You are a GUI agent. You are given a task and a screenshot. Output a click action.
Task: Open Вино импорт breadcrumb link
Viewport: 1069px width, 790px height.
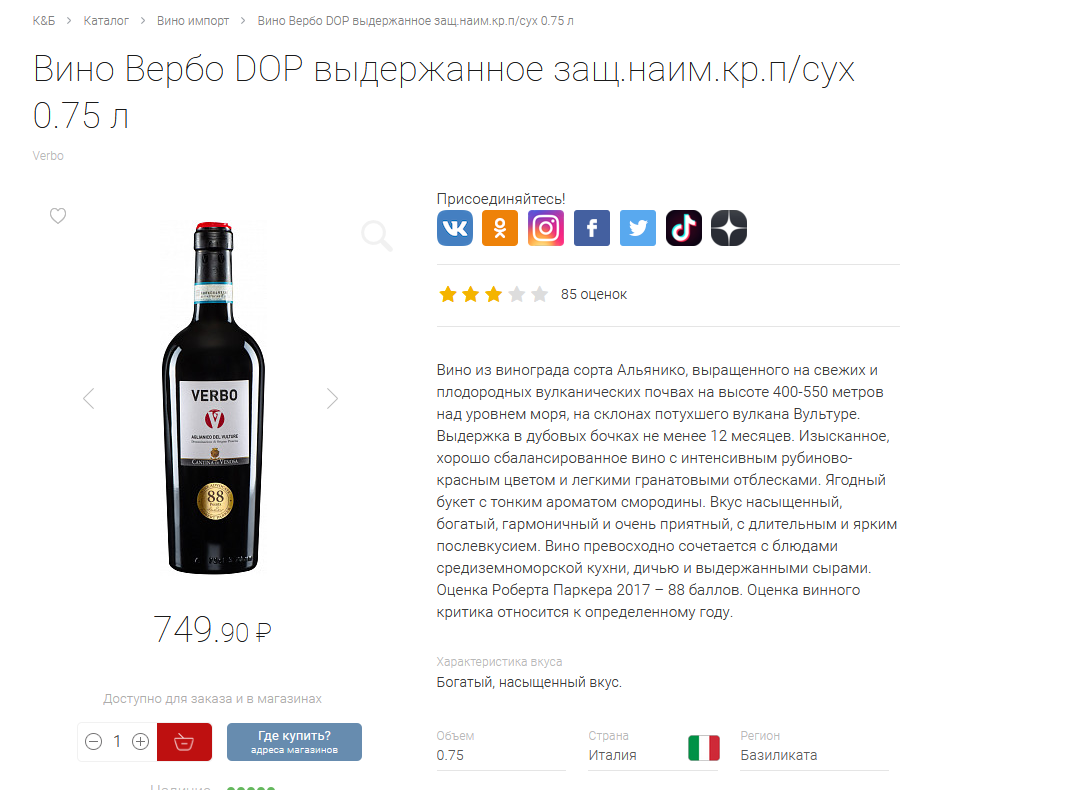[193, 21]
